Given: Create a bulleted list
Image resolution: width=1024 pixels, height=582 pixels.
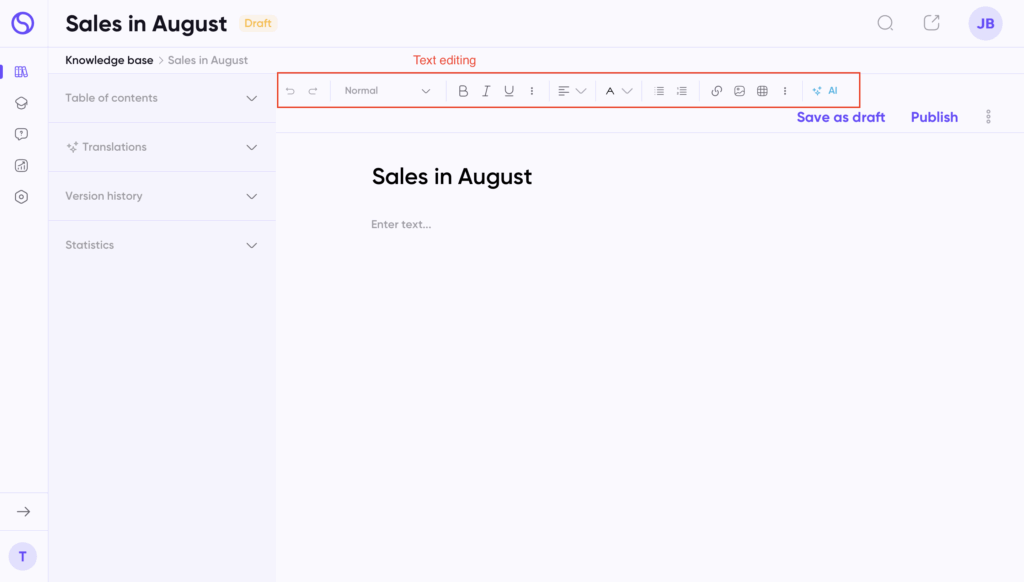Looking at the screenshot, I should click(x=659, y=91).
